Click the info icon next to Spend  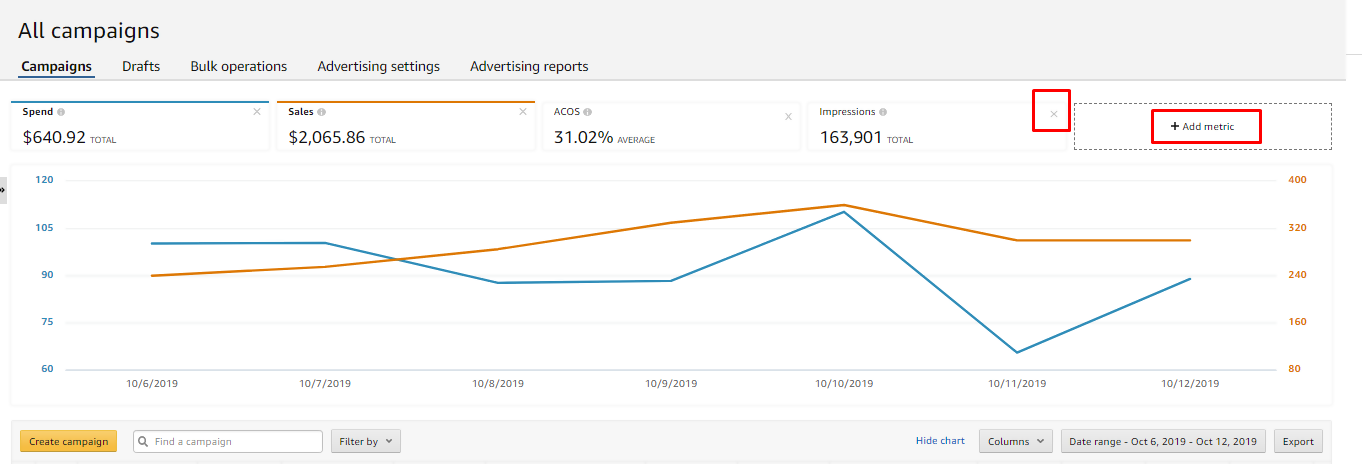(61, 112)
